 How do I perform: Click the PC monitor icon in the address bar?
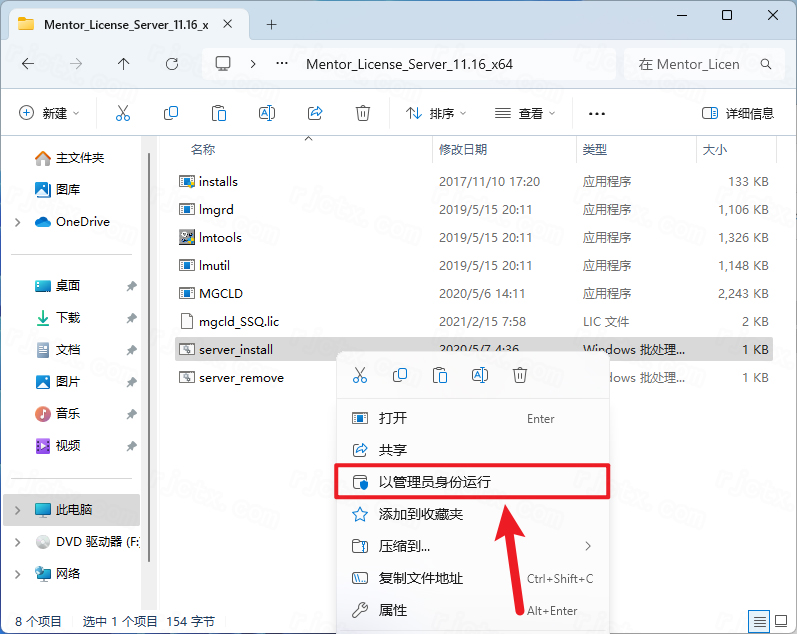click(x=223, y=64)
